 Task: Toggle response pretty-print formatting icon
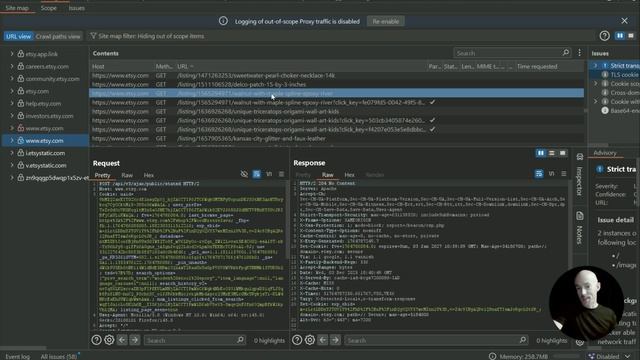(x=539, y=174)
